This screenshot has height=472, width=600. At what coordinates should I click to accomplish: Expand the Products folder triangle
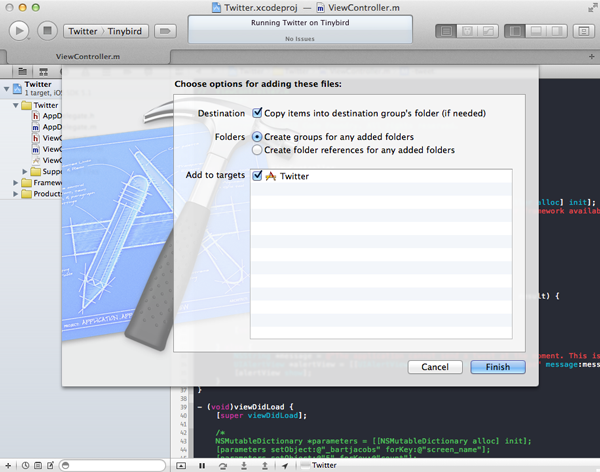tap(16, 194)
